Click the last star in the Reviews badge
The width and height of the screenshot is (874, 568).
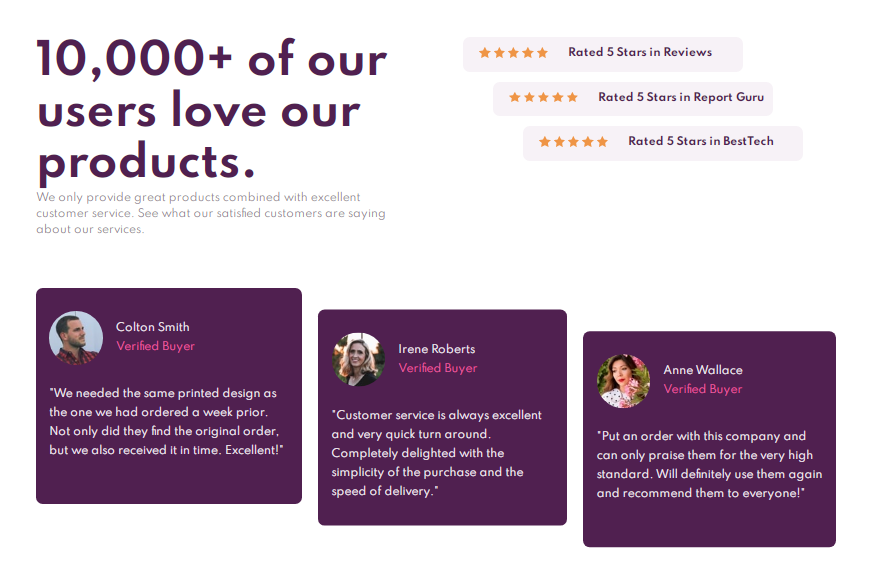(543, 53)
